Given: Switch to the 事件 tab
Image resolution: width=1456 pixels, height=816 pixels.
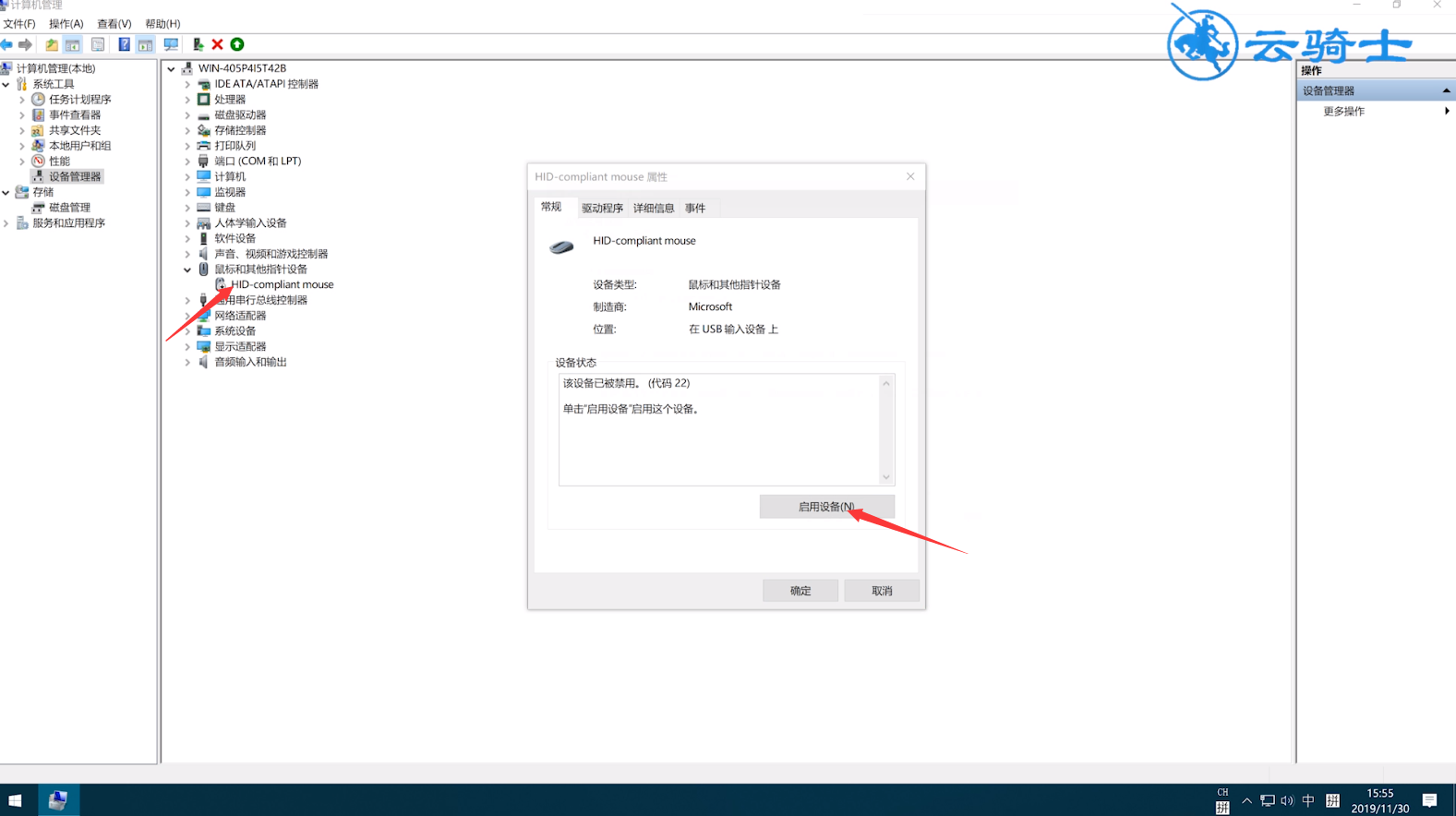Looking at the screenshot, I should [695, 208].
